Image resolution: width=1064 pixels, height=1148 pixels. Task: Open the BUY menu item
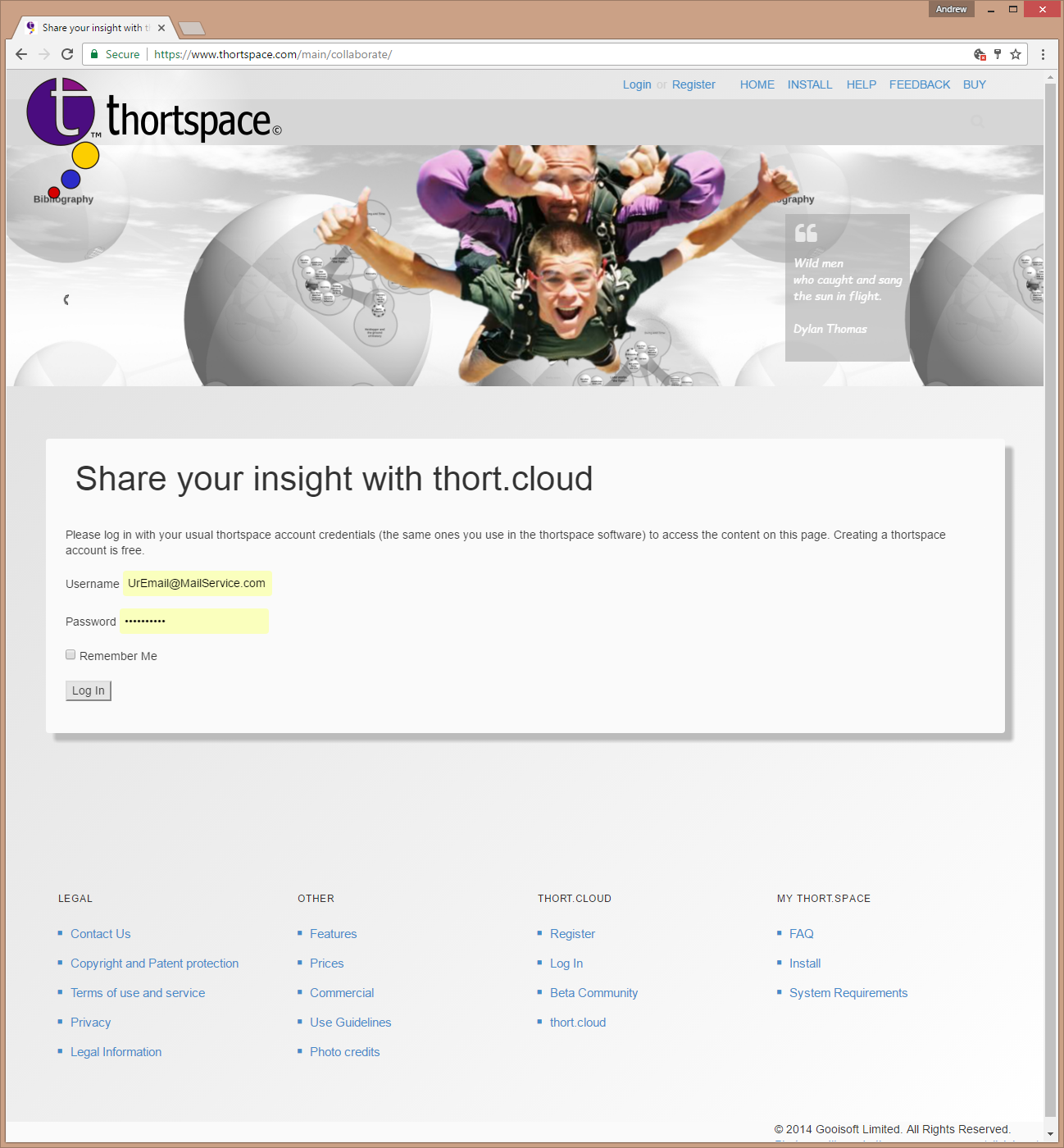tap(975, 84)
